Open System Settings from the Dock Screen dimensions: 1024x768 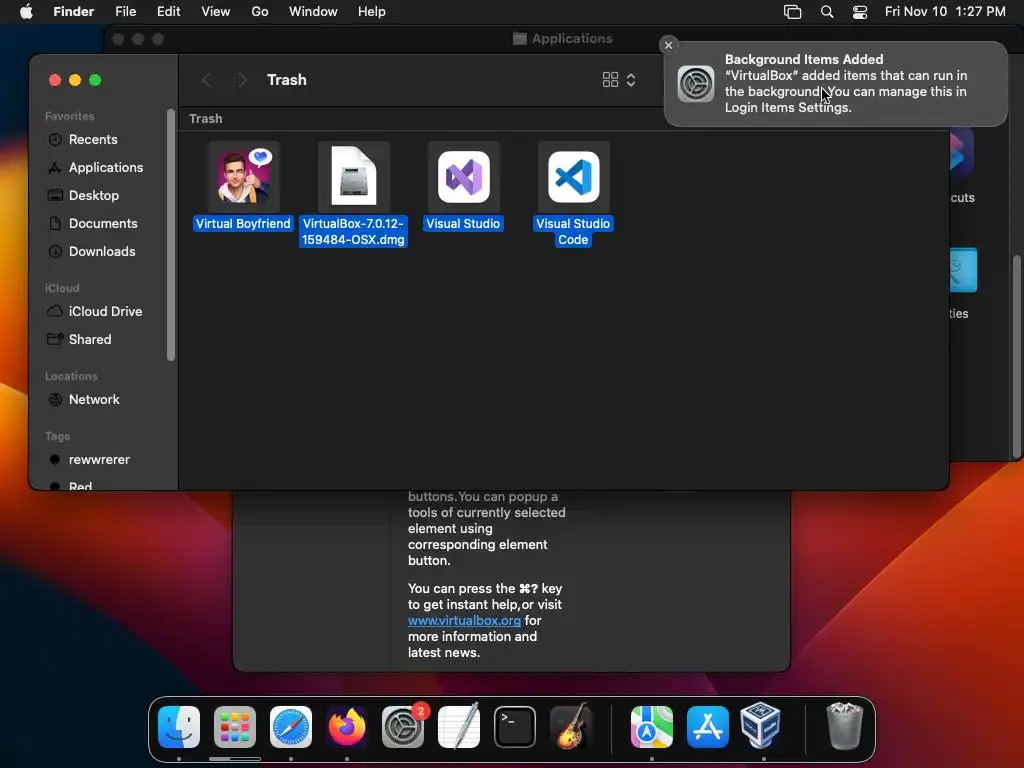click(403, 726)
